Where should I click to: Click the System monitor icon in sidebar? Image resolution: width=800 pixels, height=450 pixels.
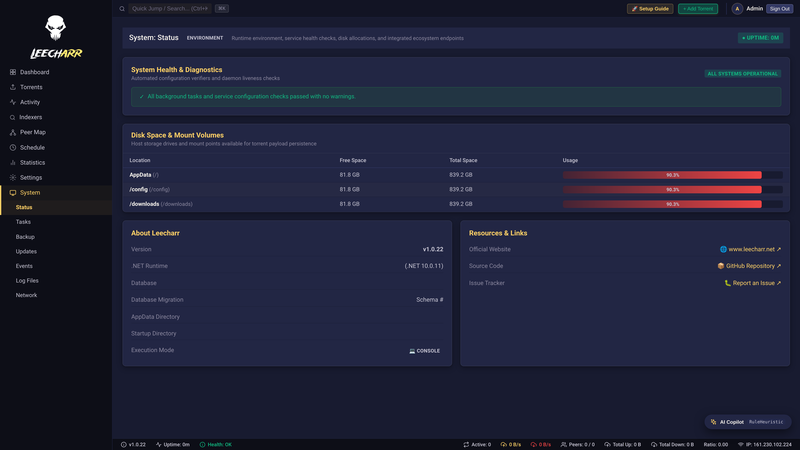[13, 192]
